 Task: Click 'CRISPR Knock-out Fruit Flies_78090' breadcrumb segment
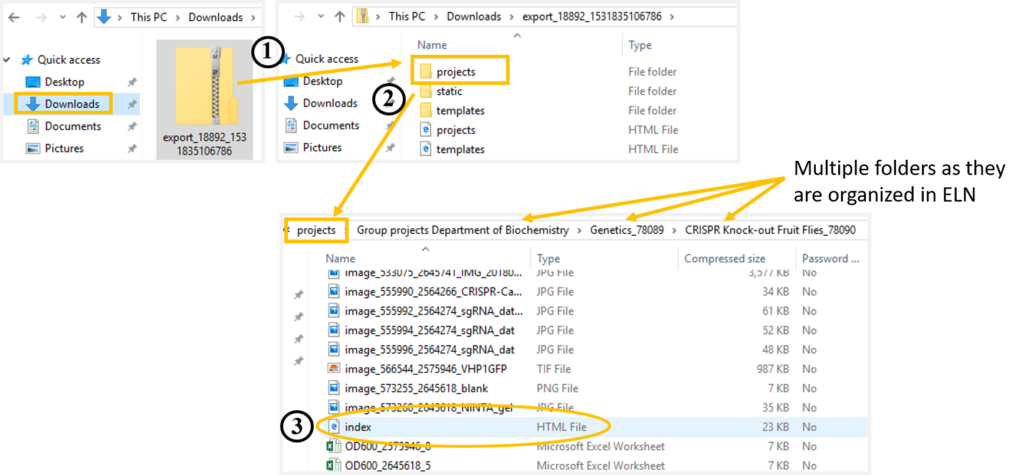point(770,230)
